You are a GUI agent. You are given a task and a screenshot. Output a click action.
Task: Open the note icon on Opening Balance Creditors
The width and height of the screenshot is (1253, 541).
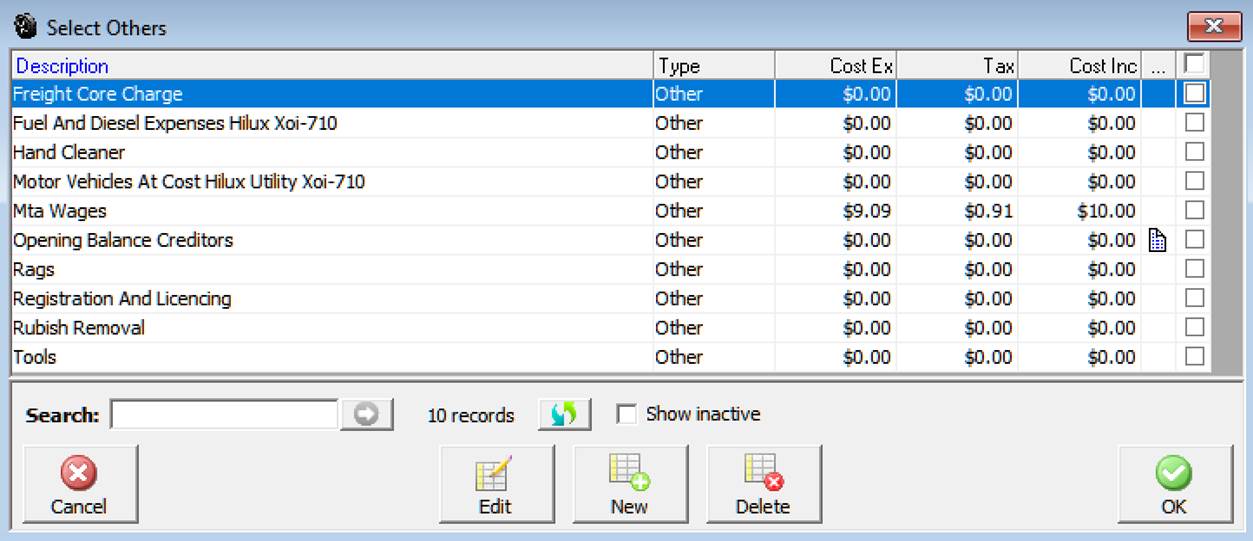pyautogui.click(x=1158, y=240)
